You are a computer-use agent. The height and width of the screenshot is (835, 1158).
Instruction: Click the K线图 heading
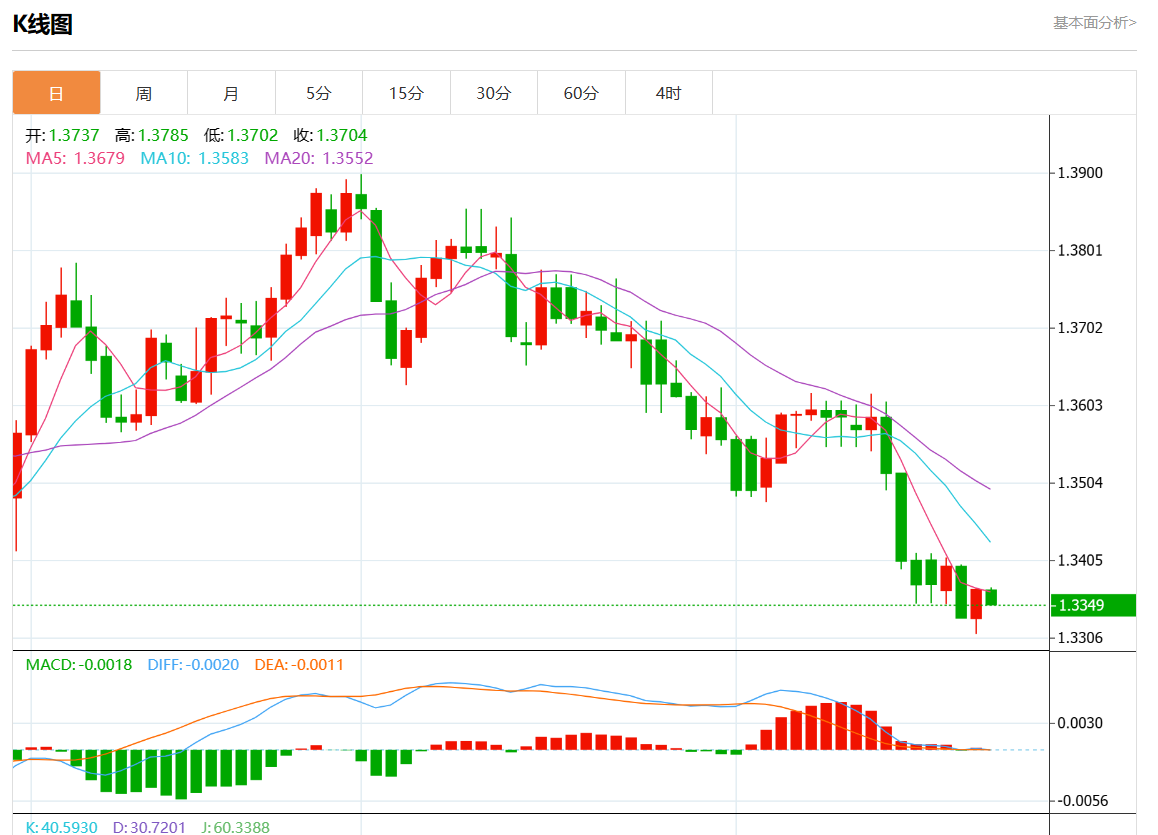(x=43, y=24)
